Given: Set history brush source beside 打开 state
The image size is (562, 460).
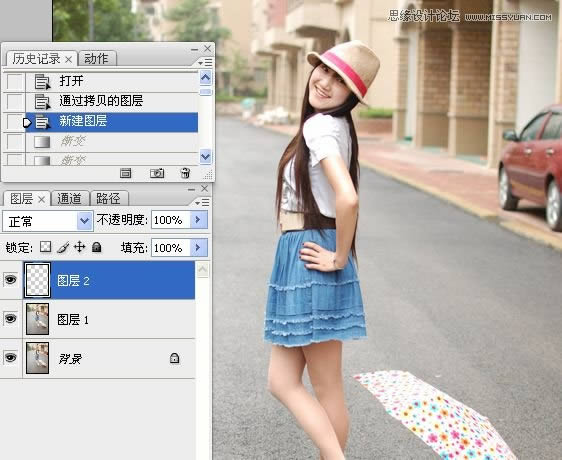Looking at the screenshot, I should (x=14, y=82).
